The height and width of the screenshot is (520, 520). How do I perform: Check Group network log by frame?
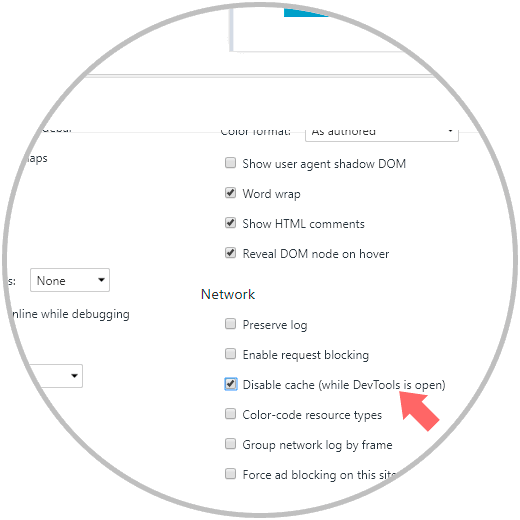pyautogui.click(x=230, y=444)
